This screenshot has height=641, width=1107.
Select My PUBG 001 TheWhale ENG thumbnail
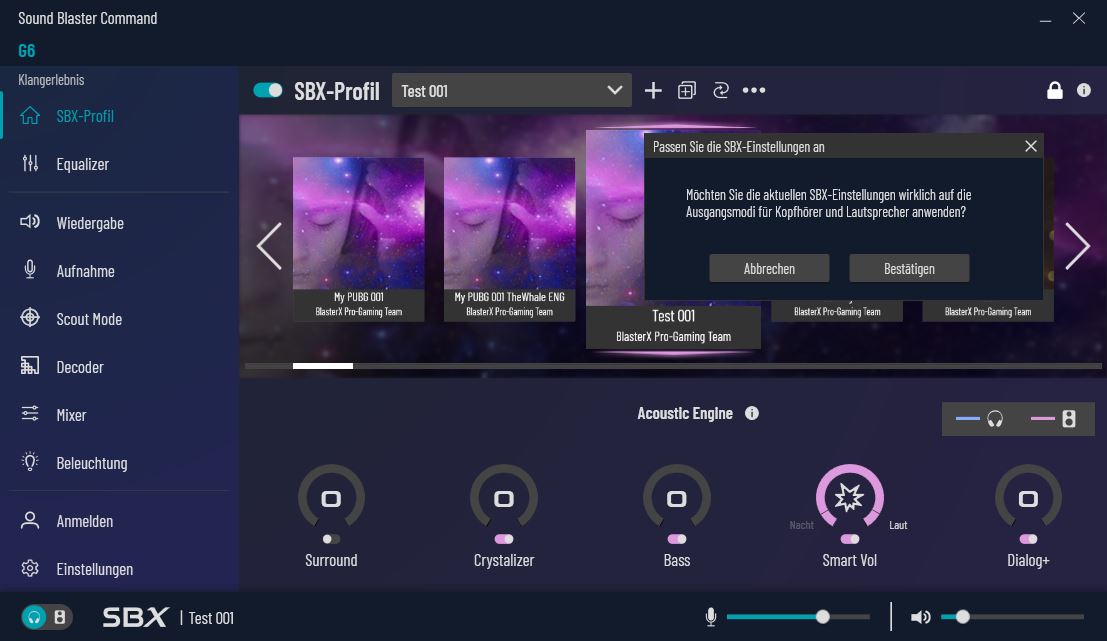pyautogui.click(x=509, y=239)
